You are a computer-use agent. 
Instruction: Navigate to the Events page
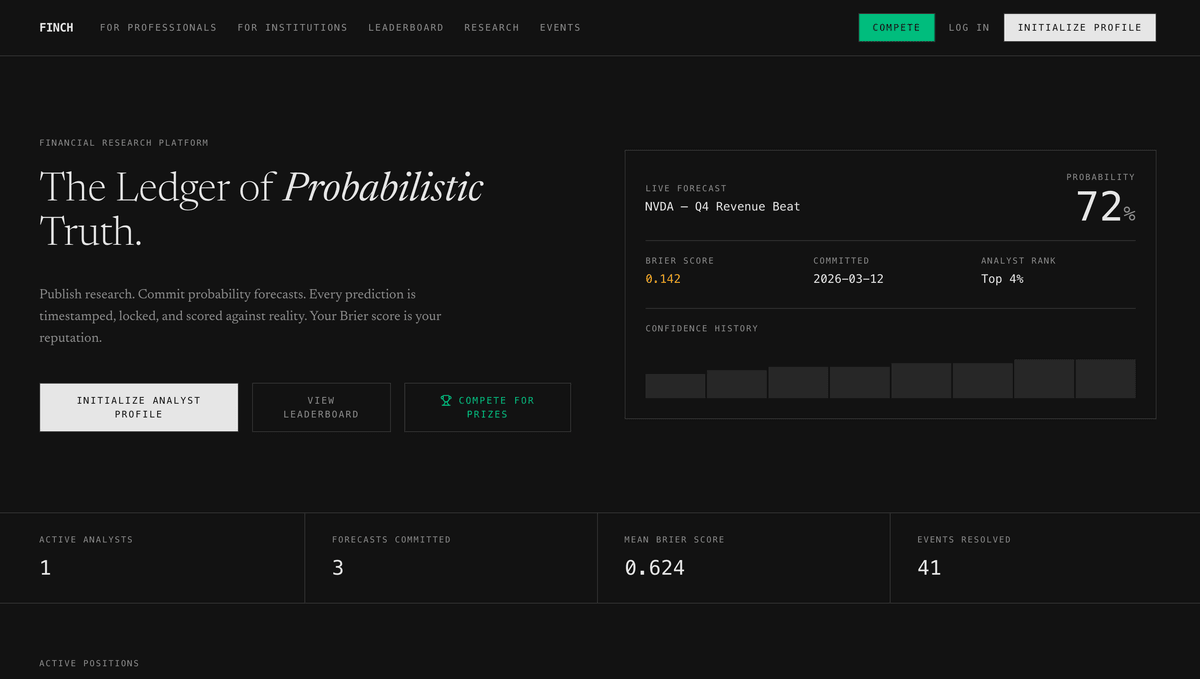pos(560,27)
